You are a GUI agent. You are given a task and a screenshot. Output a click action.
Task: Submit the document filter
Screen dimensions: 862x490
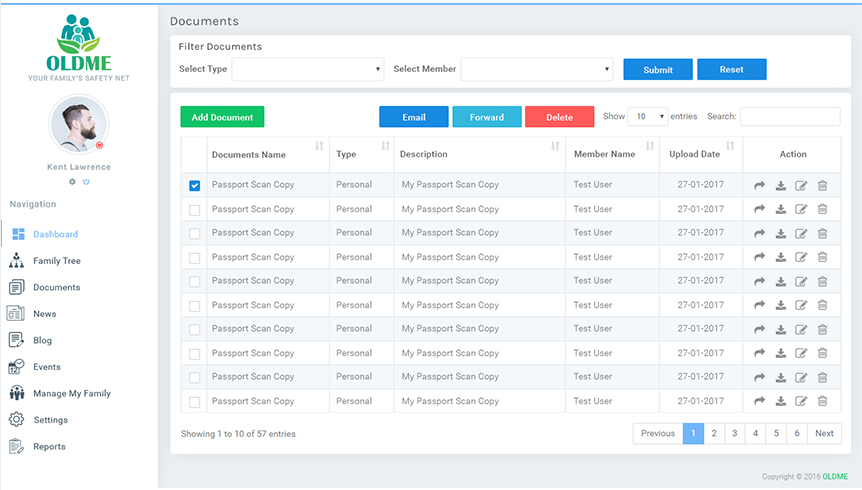point(658,69)
